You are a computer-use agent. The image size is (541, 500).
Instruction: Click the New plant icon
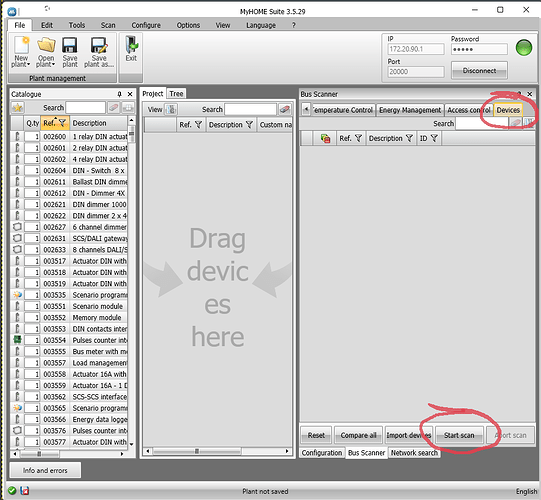[x=21, y=45]
